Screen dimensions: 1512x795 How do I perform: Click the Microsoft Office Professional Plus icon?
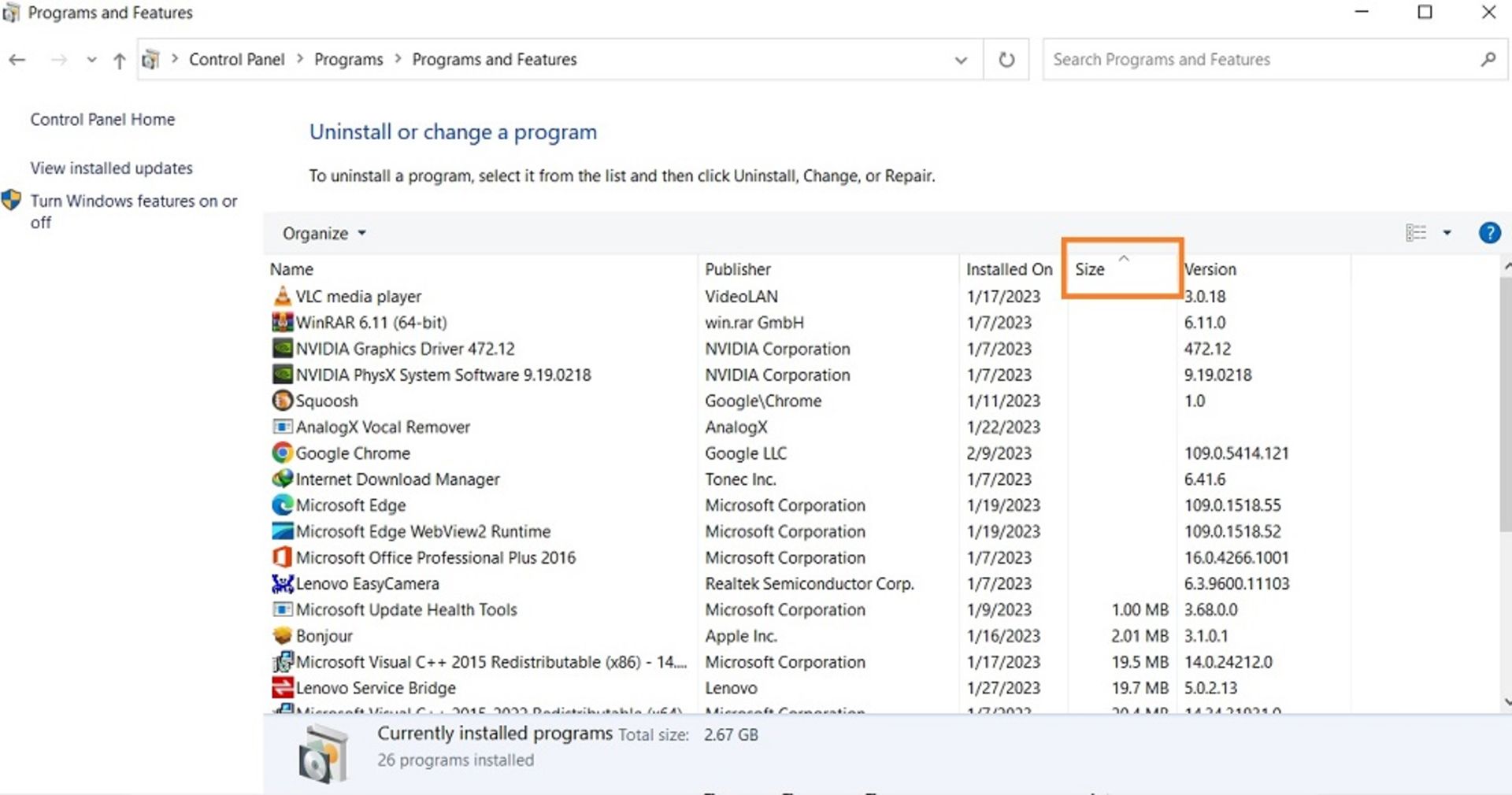pyautogui.click(x=282, y=557)
